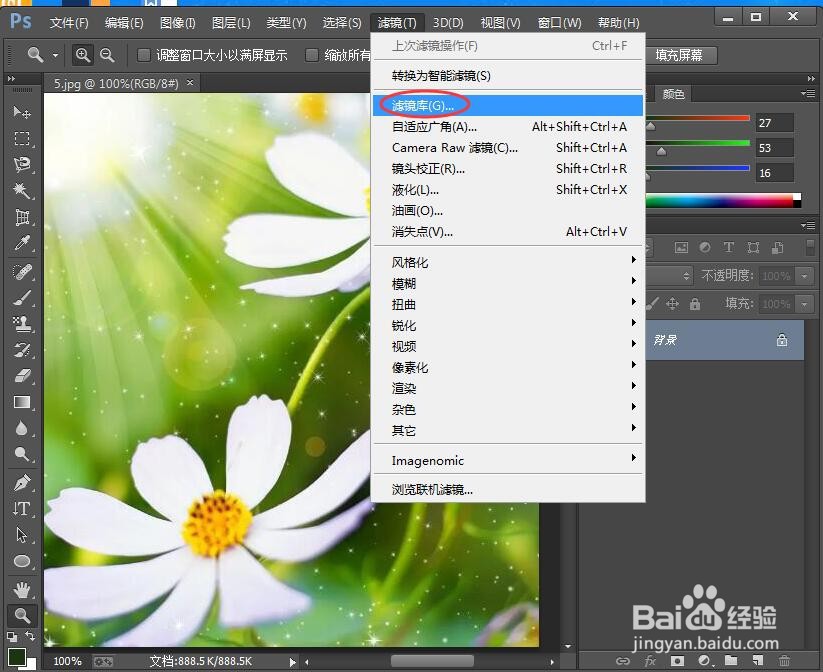This screenshot has width=823, height=672.
Task: Expand the 渲染 submenu
Action: 508,388
